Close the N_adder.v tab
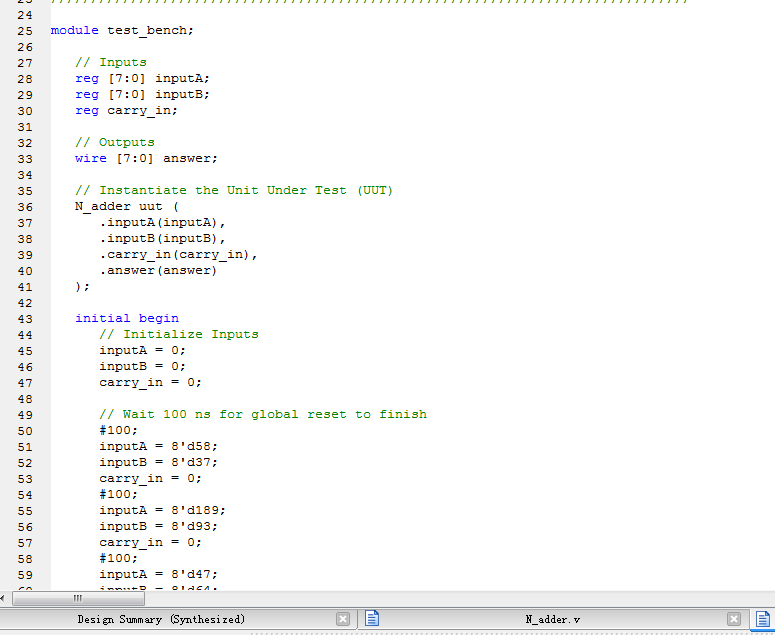Viewport: 775px width, 635px height. [x=733, y=619]
